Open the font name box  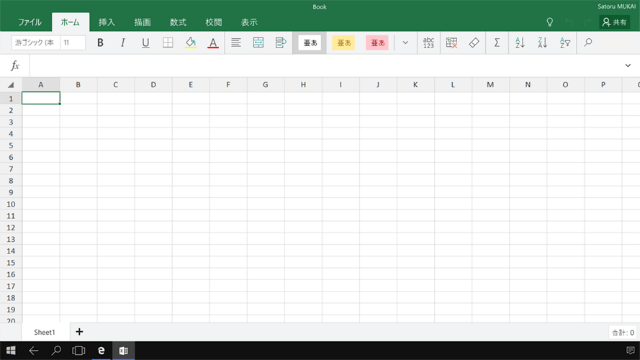click(36, 42)
